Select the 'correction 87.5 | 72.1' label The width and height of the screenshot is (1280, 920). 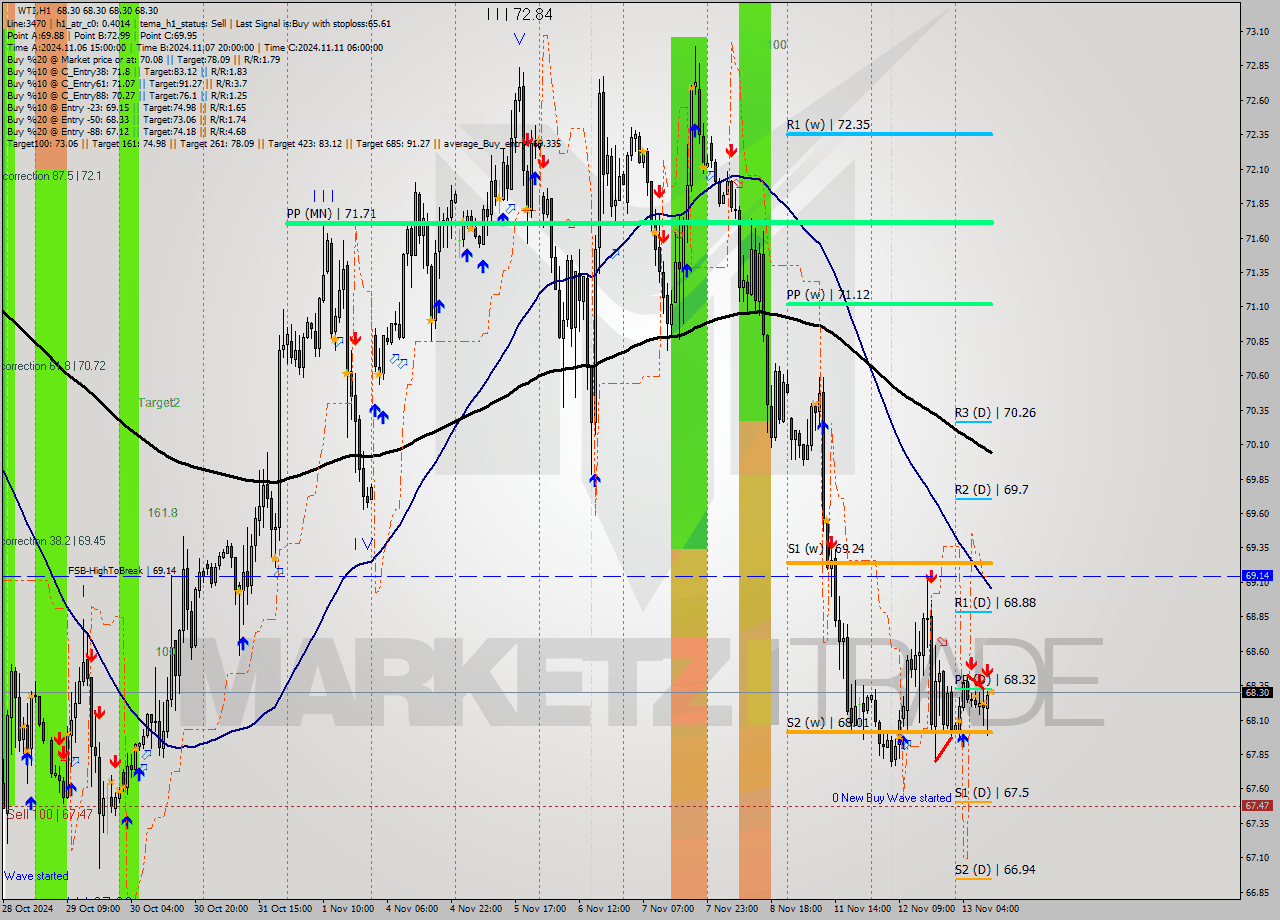[x=52, y=176]
